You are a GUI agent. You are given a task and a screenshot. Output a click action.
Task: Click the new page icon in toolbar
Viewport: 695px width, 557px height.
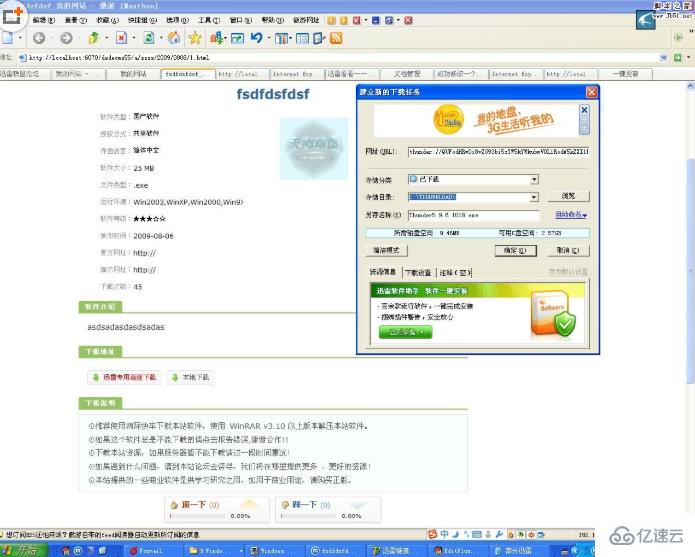[7, 38]
